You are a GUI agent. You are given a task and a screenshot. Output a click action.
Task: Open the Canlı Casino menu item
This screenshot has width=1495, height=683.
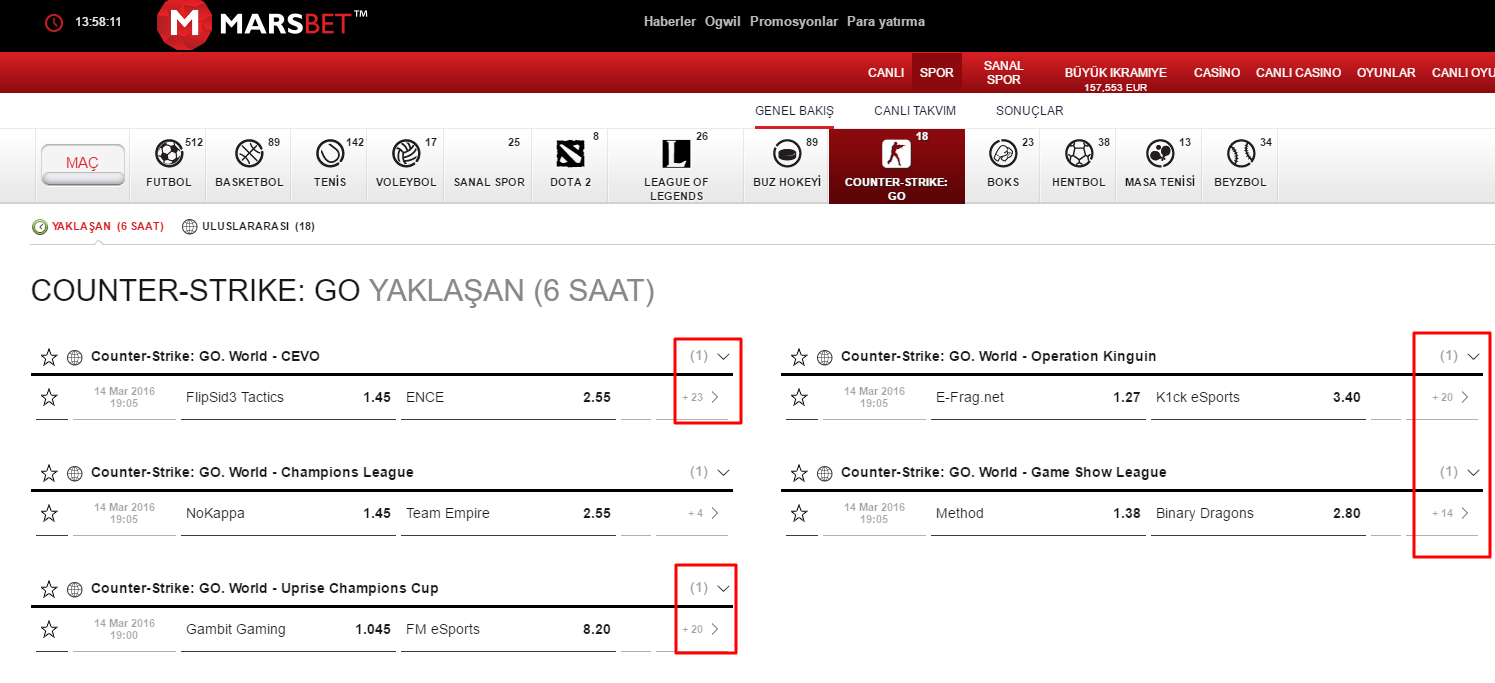(x=1298, y=73)
